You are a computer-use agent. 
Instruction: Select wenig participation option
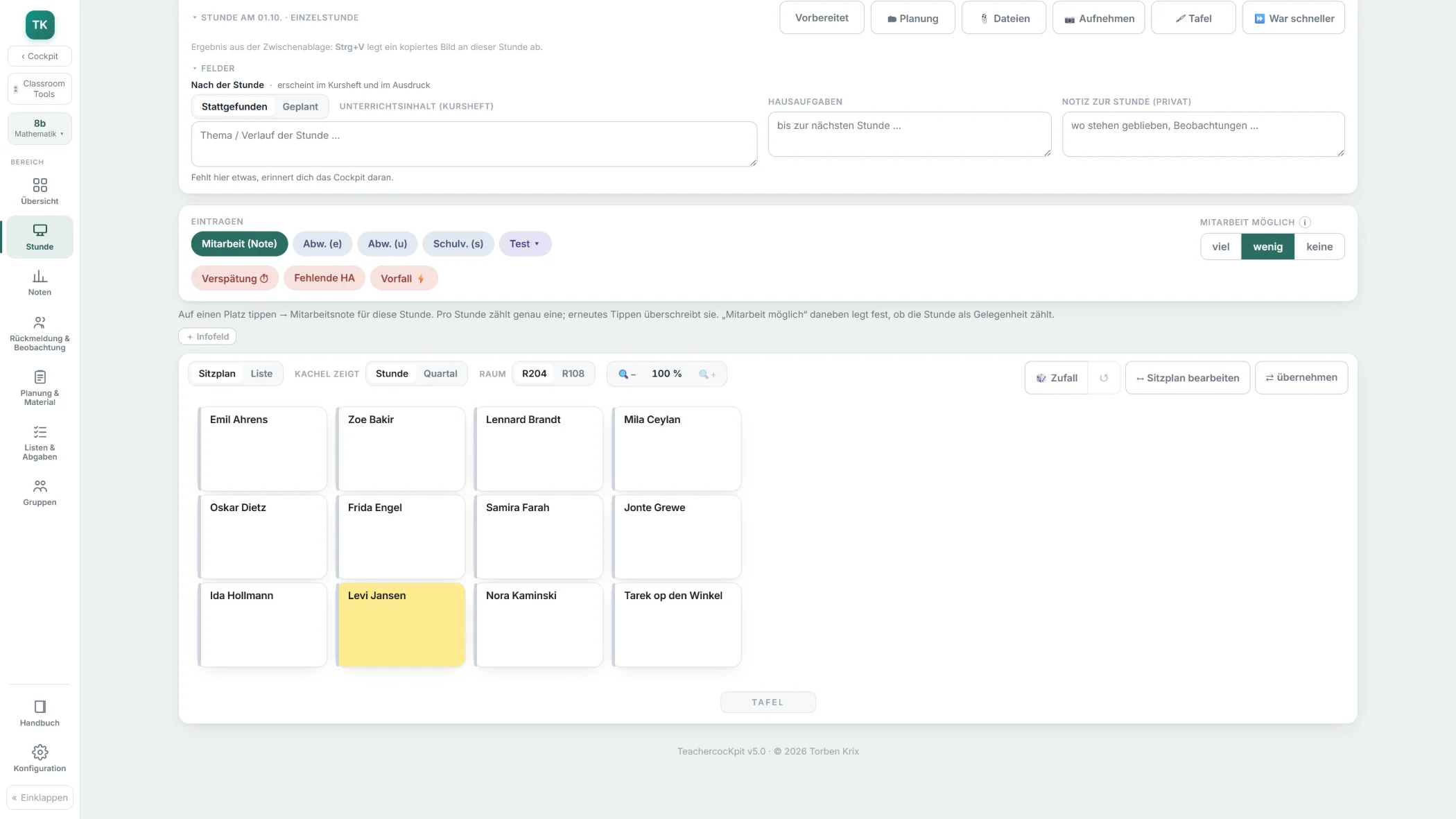pyautogui.click(x=1267, y=247)
